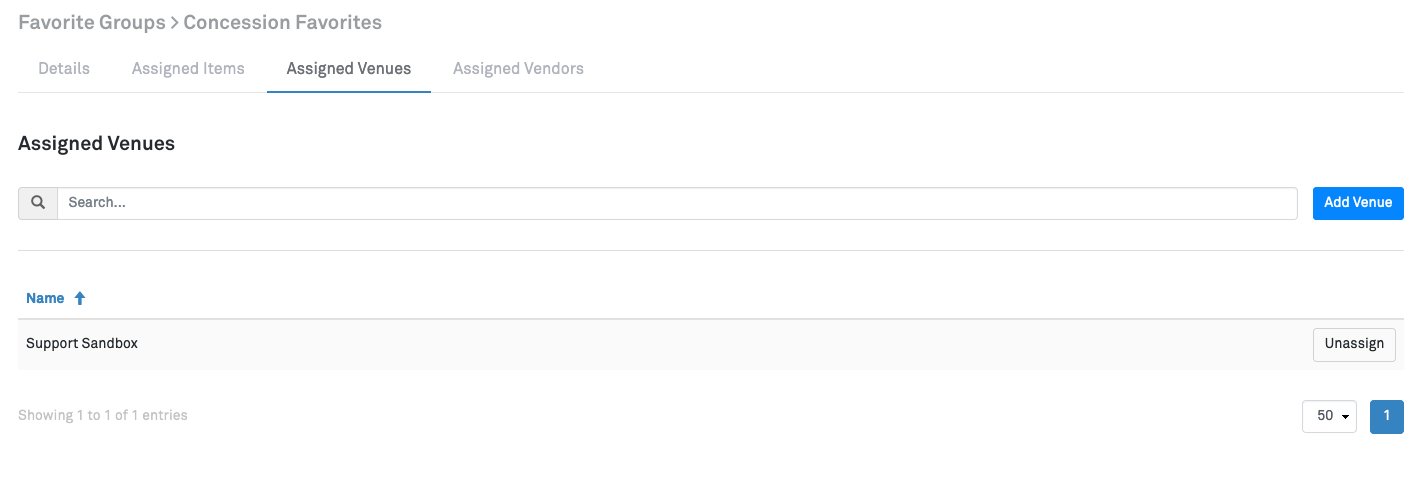
Task: Sort the table by Name column
Action: [45, 298]
